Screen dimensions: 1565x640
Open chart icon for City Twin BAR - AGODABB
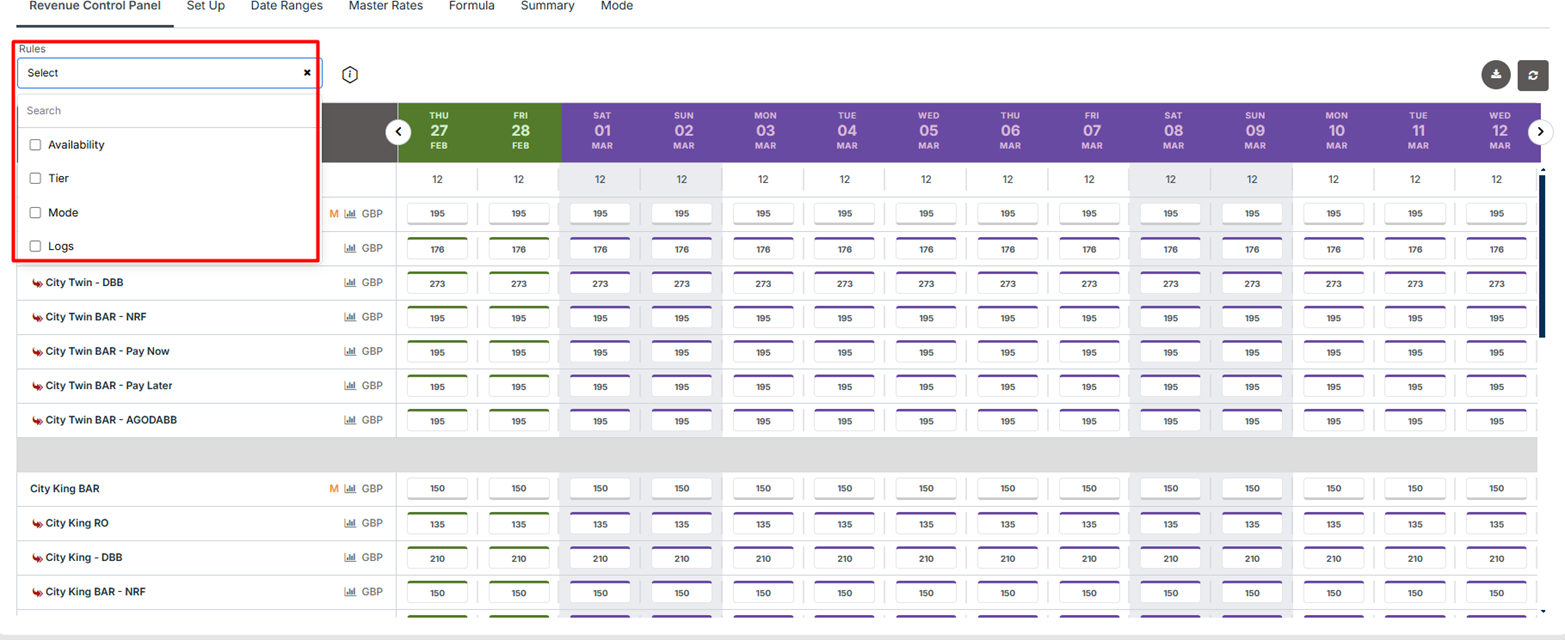pyautogui.click(x=350, y=420)
